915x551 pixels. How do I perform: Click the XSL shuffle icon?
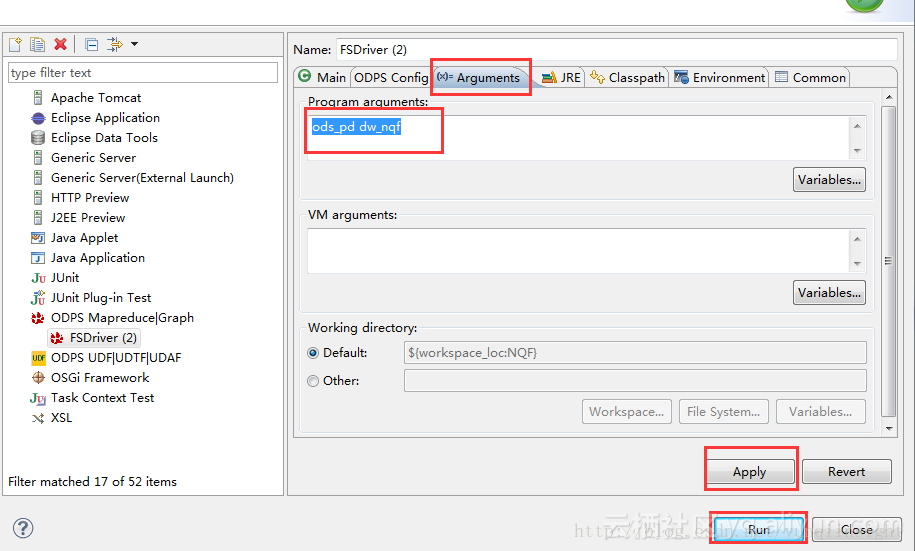pos(38,419)
